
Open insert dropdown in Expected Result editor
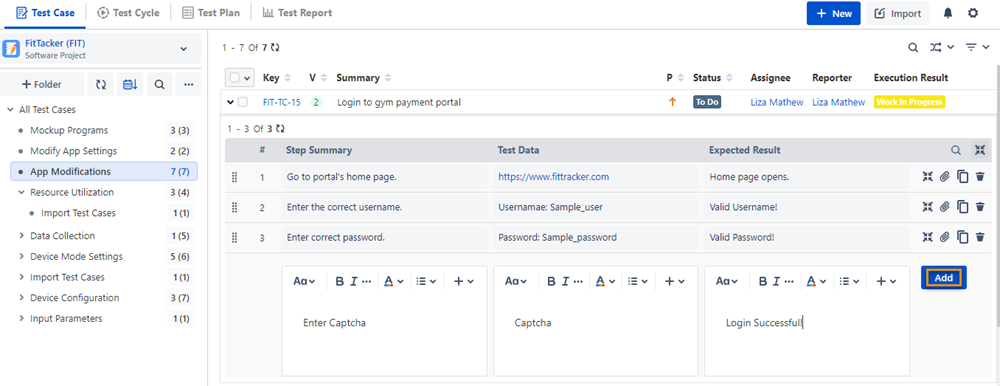tap(886, 281)
